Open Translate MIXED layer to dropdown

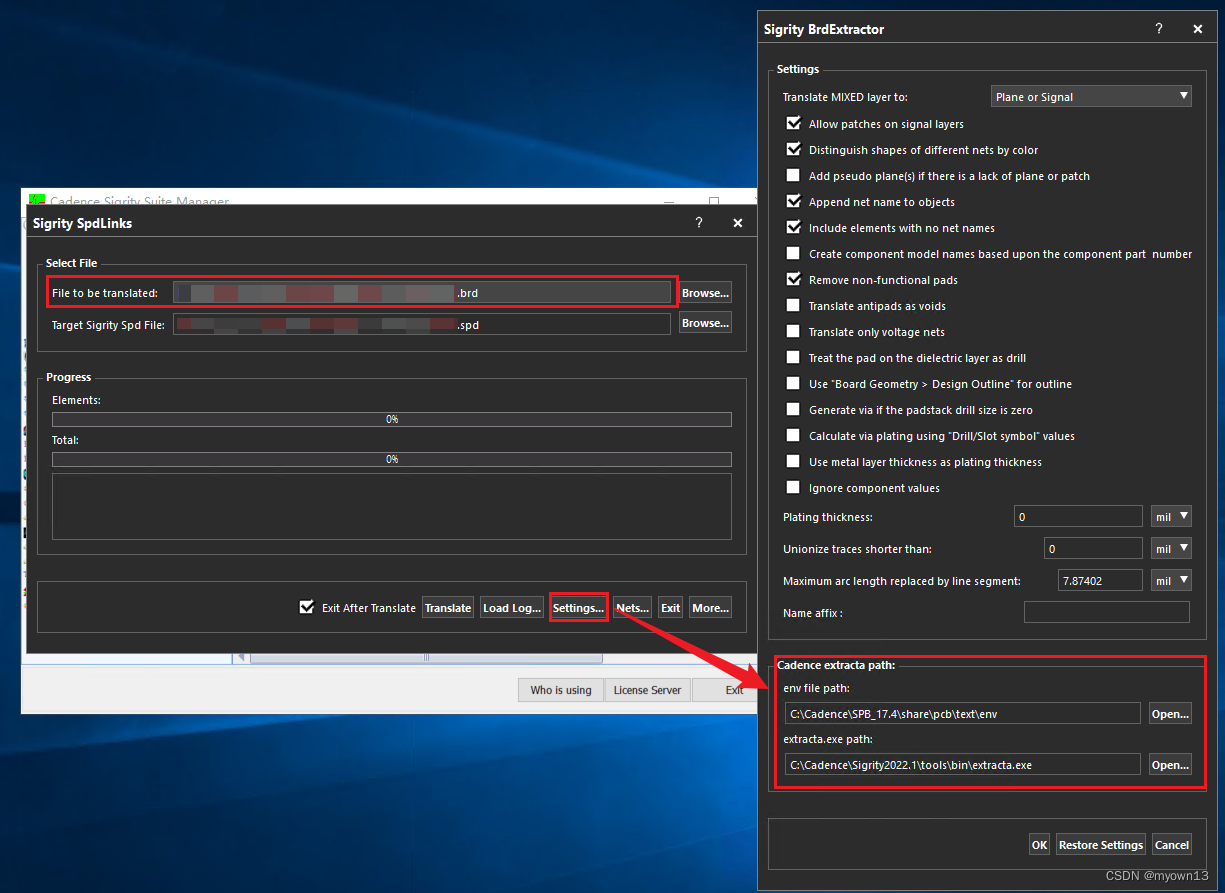[1091, 97]
